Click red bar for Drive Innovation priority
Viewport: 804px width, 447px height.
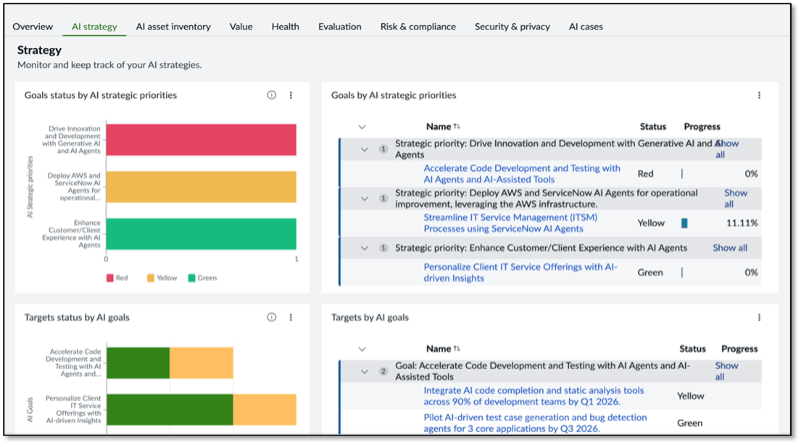click(x=200, y=140)
